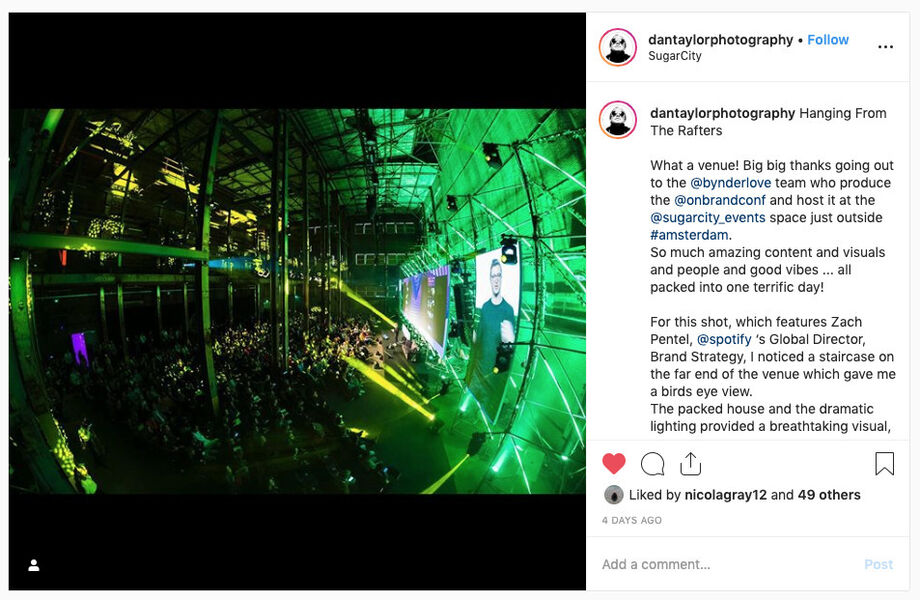Unlike the post via red heart icon

pos(614,463)
